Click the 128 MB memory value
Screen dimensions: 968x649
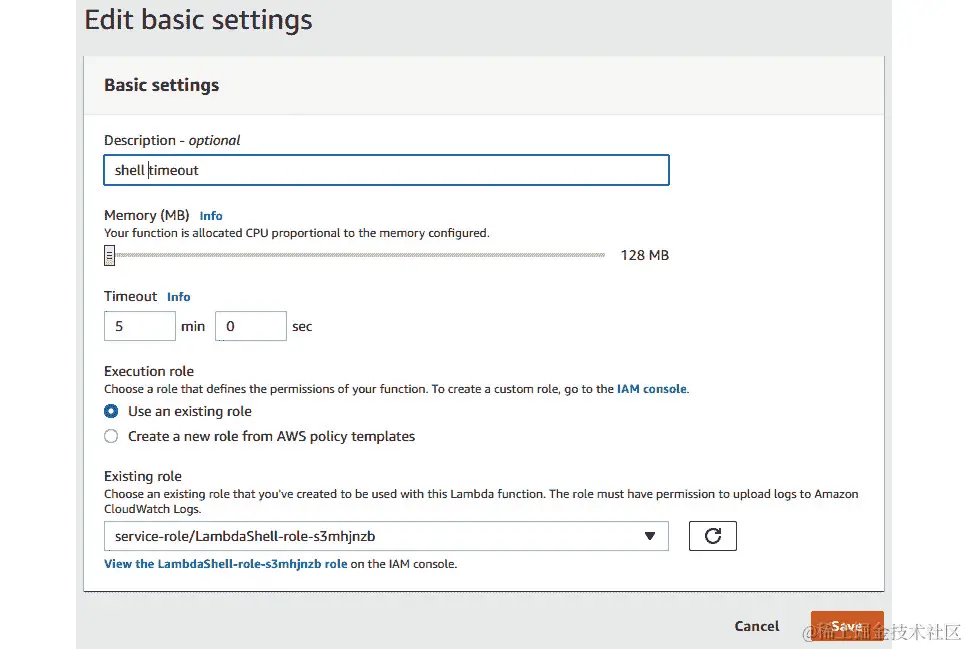pos(644,255)
